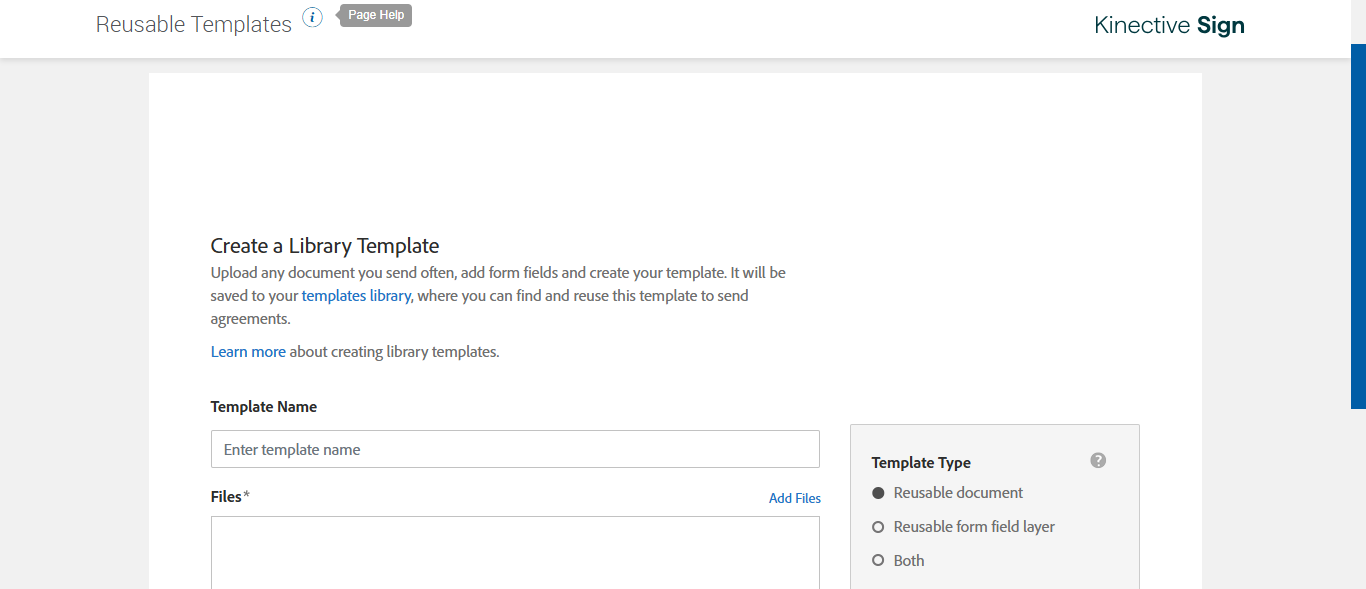1366x589 pixels.
Task: Focus the Enter template name field
Action: tap(515, 450)
